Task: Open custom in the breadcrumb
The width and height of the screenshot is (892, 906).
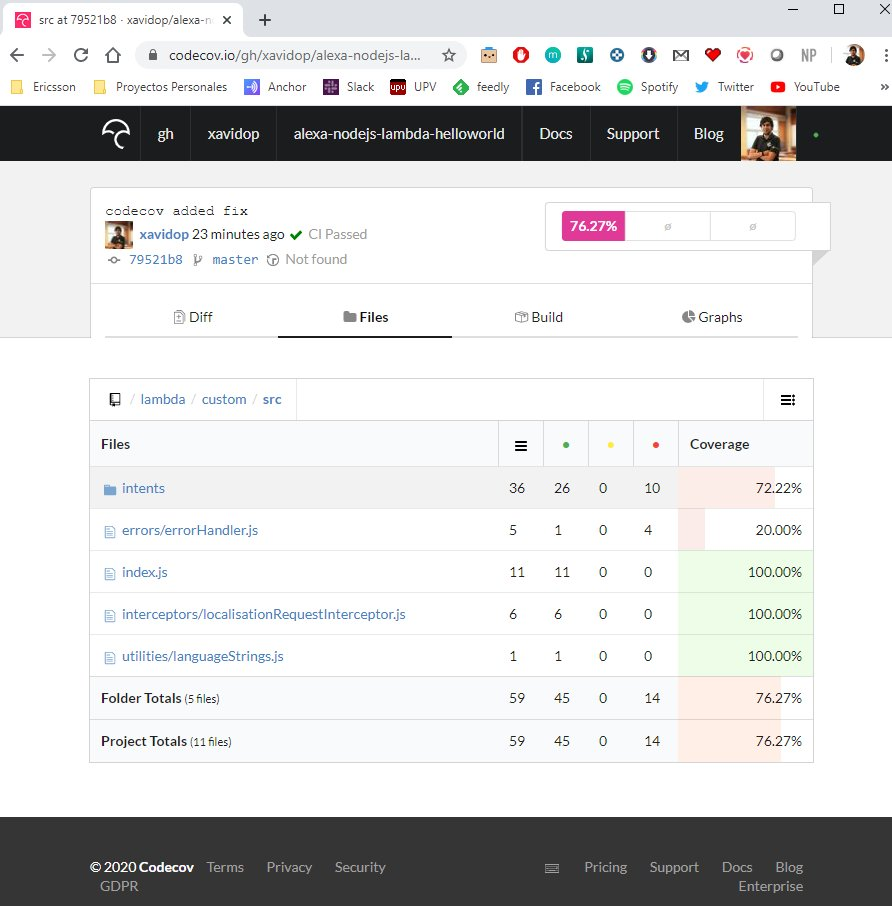Action: 224,399
